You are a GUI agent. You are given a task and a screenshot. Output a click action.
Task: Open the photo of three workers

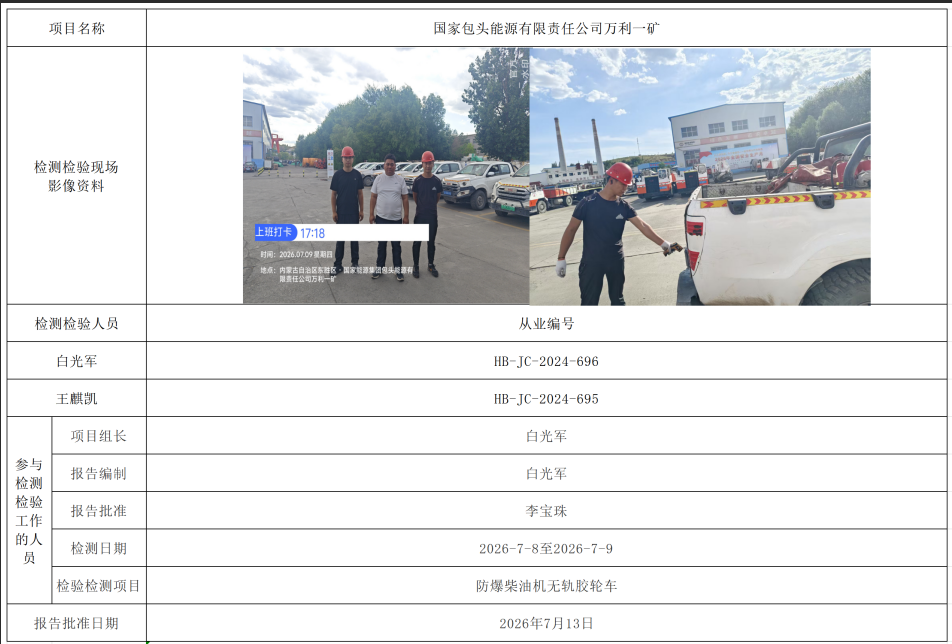tap(386, 176)
